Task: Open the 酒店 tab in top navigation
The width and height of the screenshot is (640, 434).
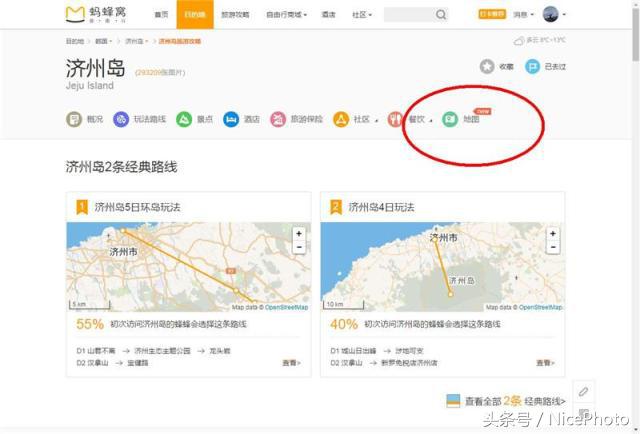Action: [328, 14]
